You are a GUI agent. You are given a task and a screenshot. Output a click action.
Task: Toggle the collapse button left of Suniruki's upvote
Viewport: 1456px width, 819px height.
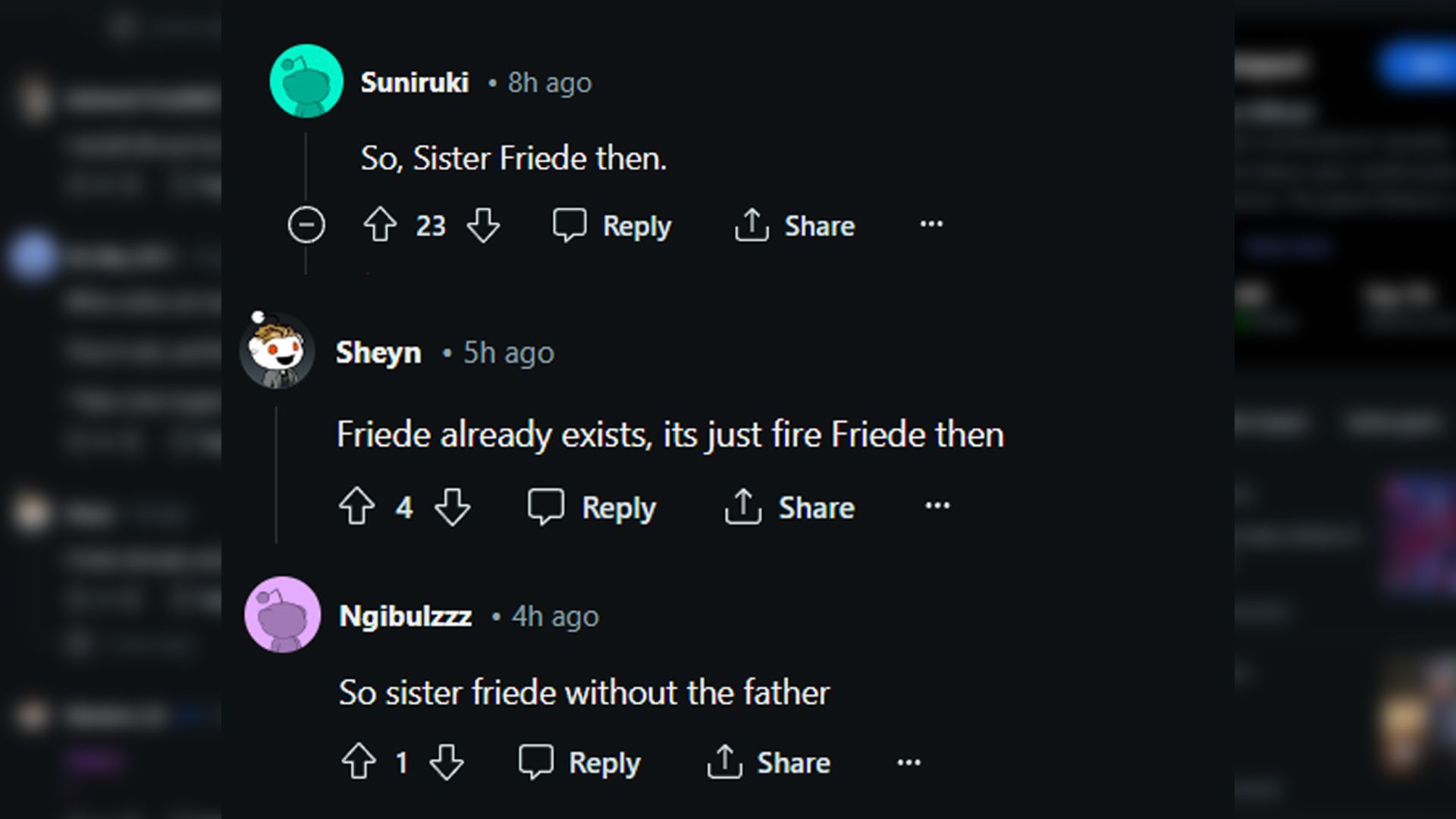point(305,225)
